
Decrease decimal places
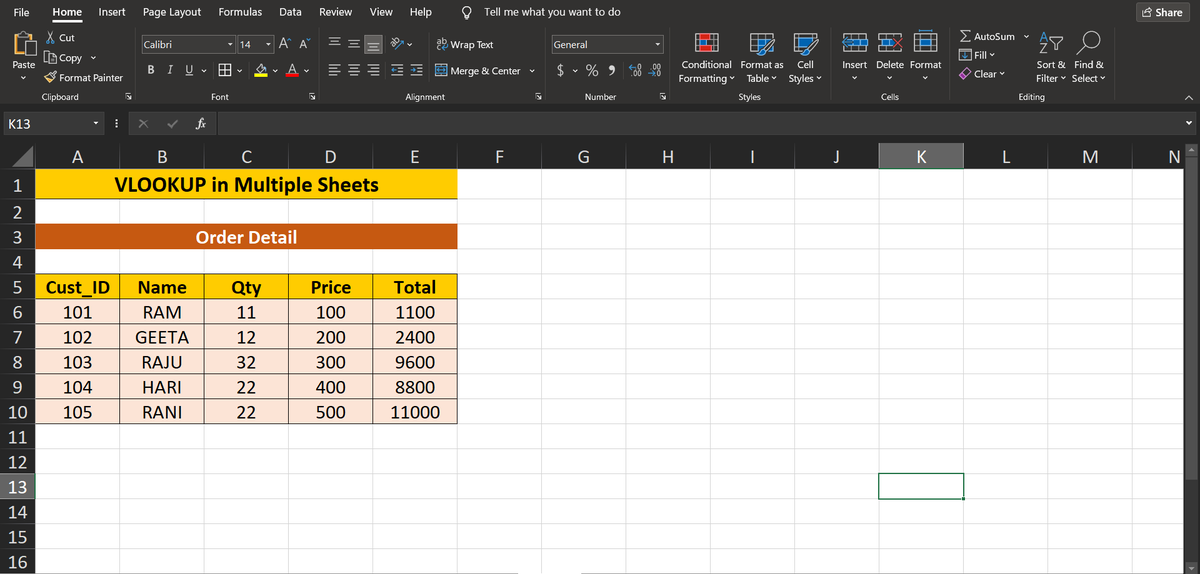656,71
